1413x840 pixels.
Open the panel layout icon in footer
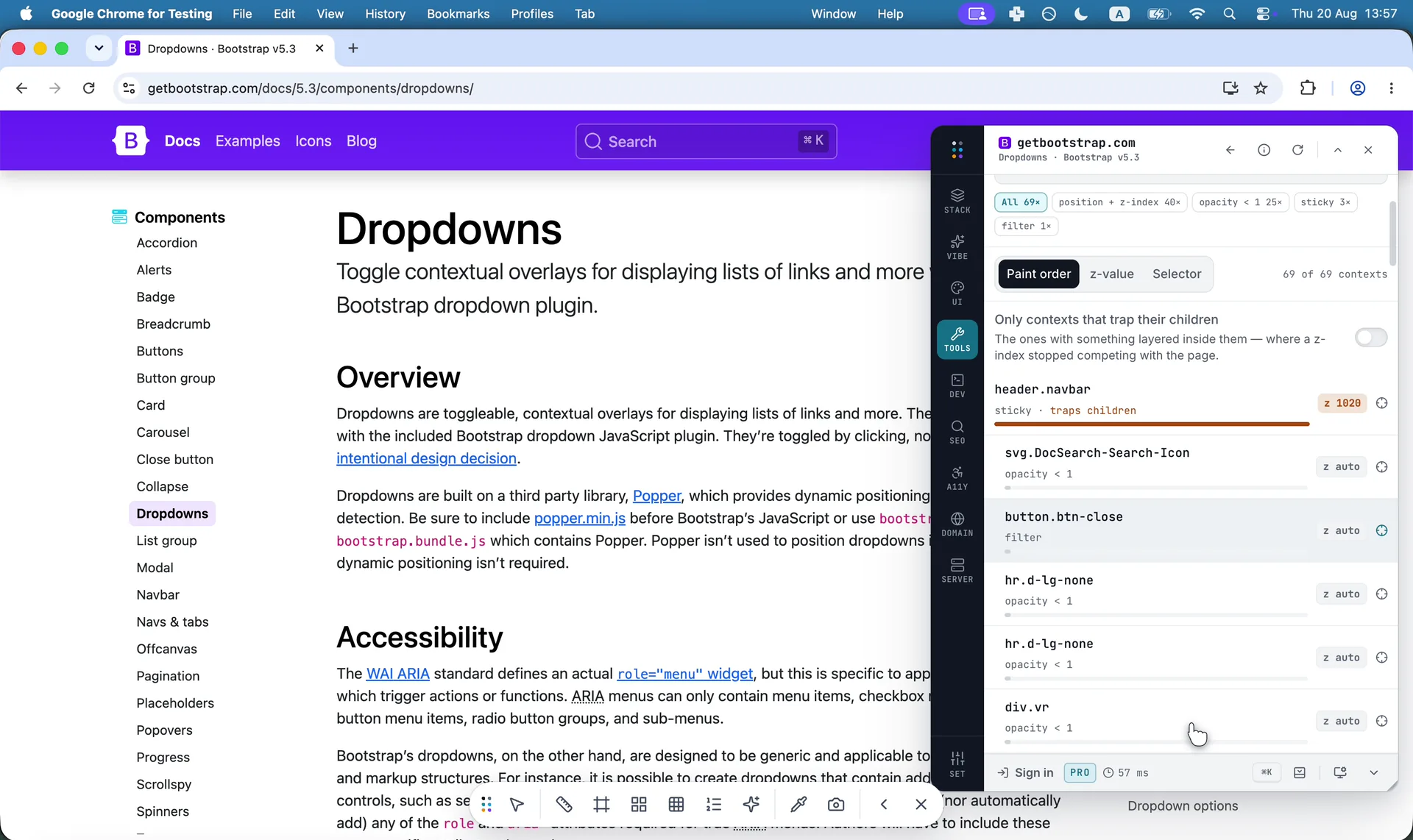(1300, 772)
